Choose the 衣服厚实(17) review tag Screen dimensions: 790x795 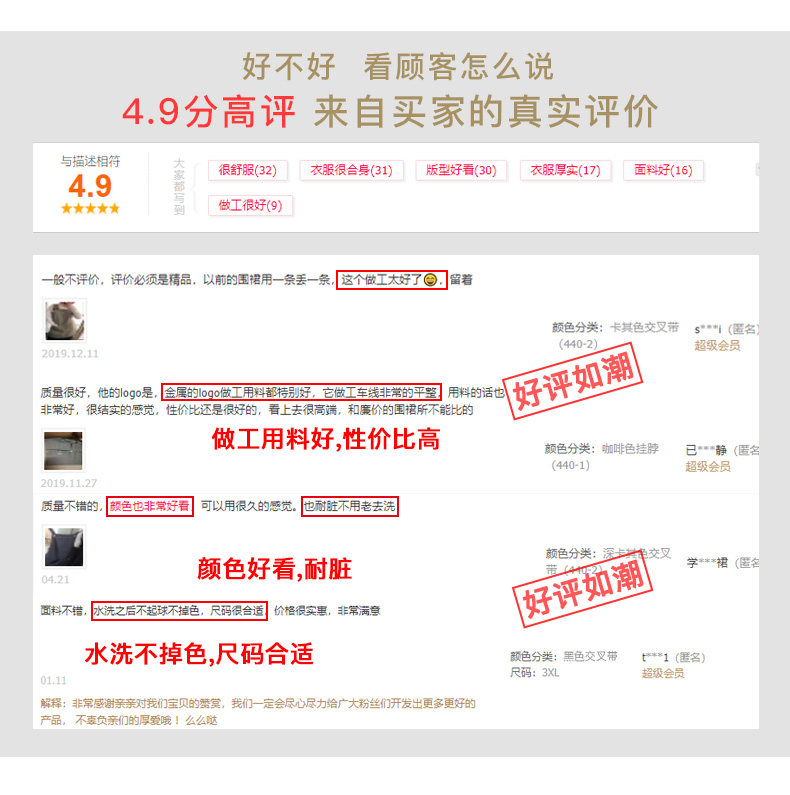click(x=565, y=170)
